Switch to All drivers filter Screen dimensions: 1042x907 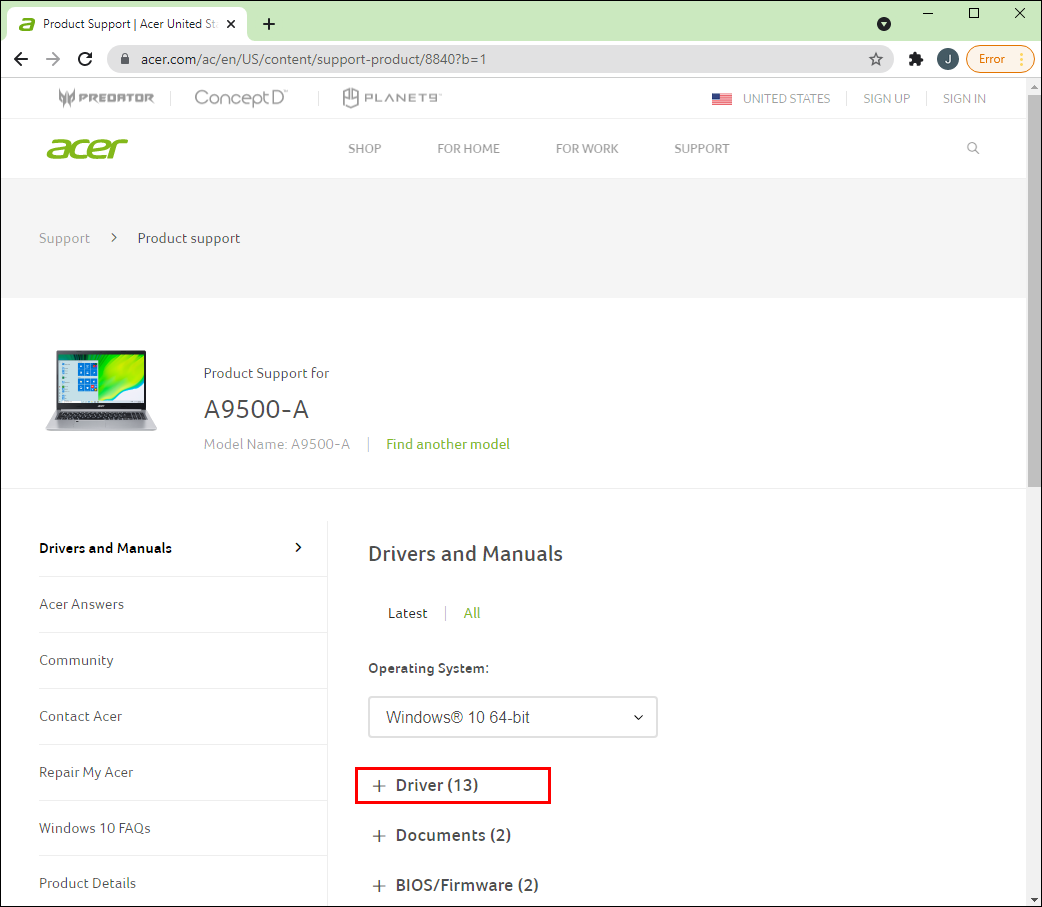(472, 613)
